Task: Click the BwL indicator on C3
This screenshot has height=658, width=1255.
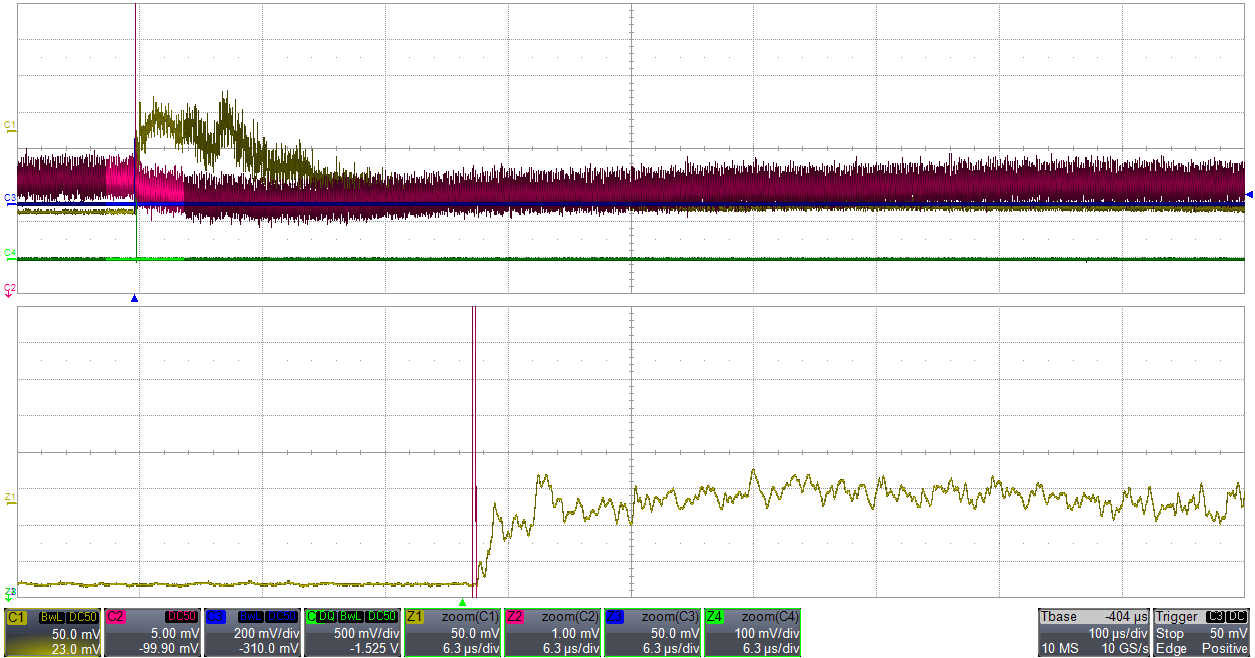Action: (x=250, y=617)
